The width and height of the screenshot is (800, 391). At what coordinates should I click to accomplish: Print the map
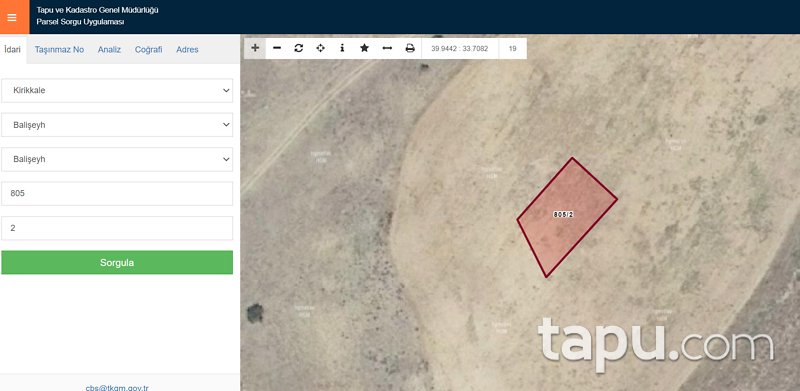click(x=410, y=48)
